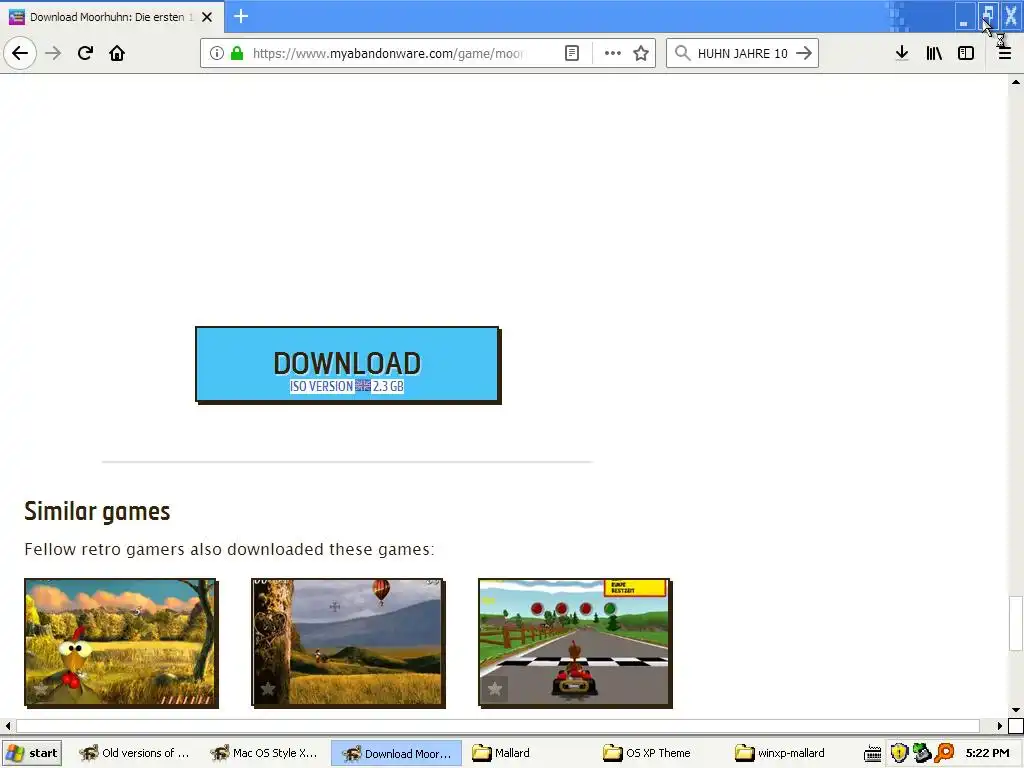Click the green secure connection padlock

[237, 53]
